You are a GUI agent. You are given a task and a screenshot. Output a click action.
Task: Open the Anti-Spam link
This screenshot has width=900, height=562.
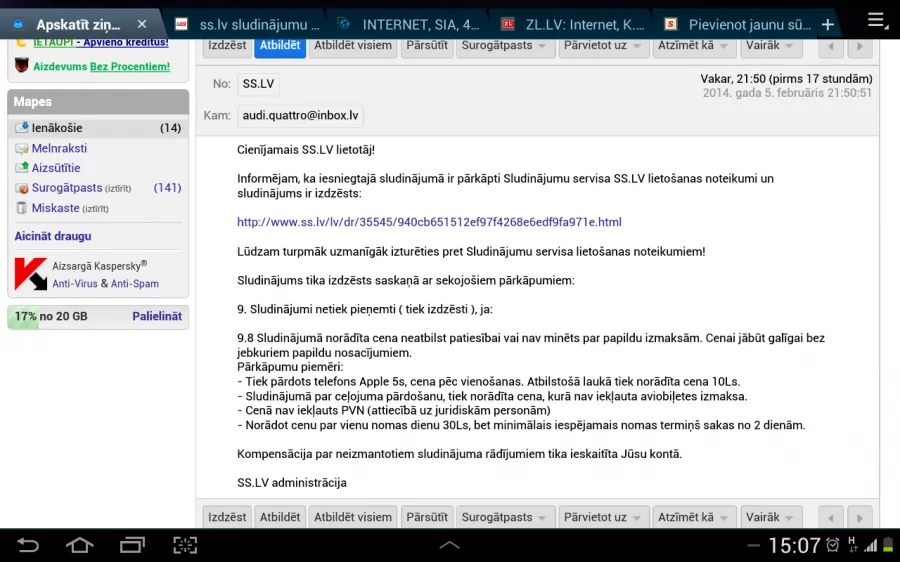click(135, 284)
